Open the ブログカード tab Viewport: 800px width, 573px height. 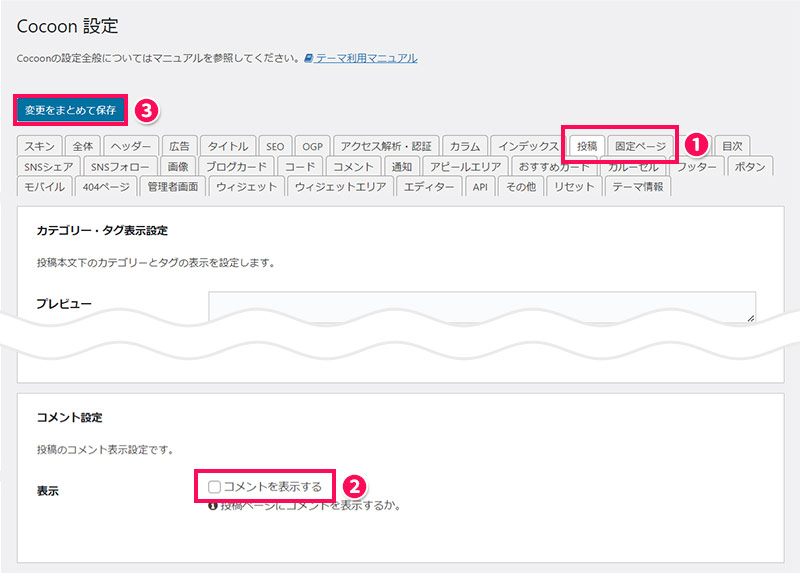236,167
